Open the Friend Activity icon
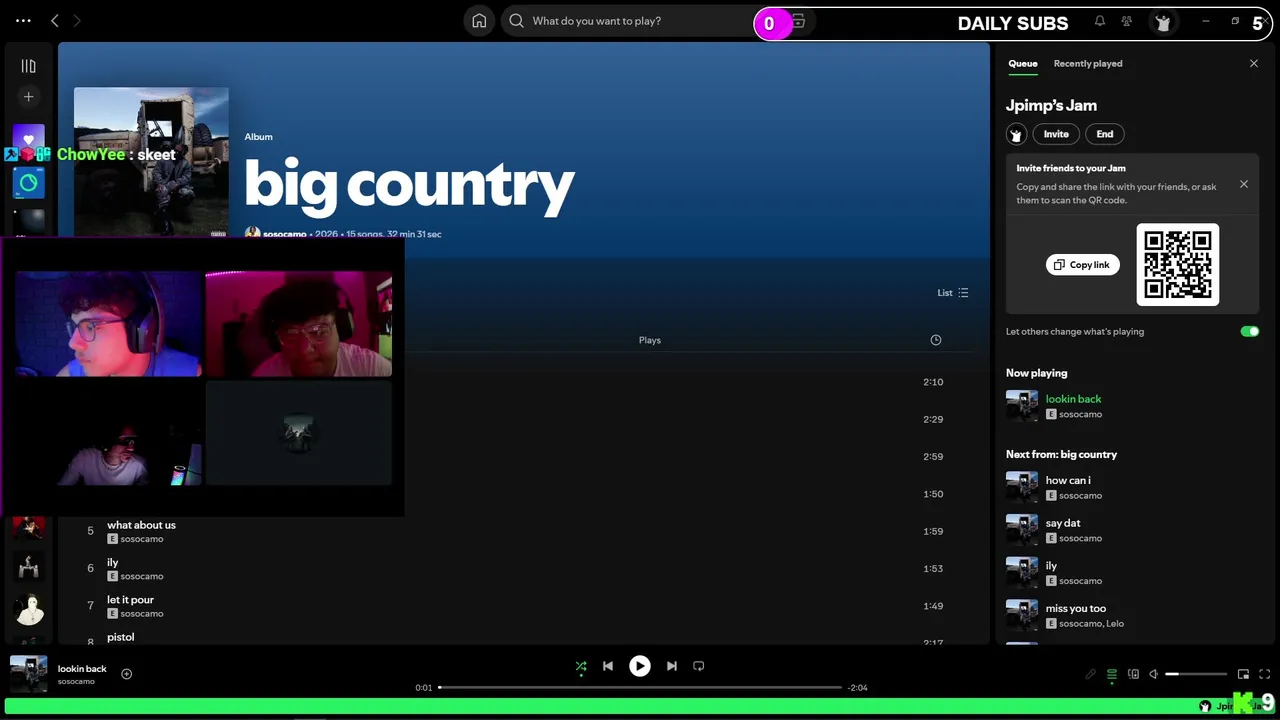This screenshot has height=720, width=1280. click(1127, 21)
